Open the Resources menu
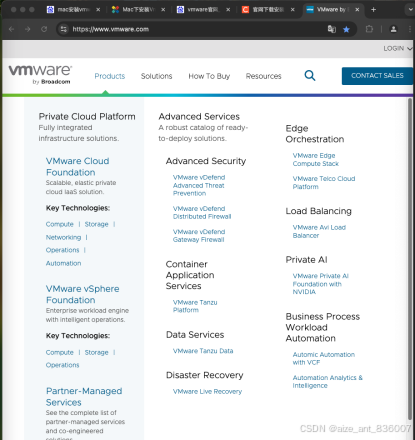This screenshot has height=440, width=415. tap(263, 76)
